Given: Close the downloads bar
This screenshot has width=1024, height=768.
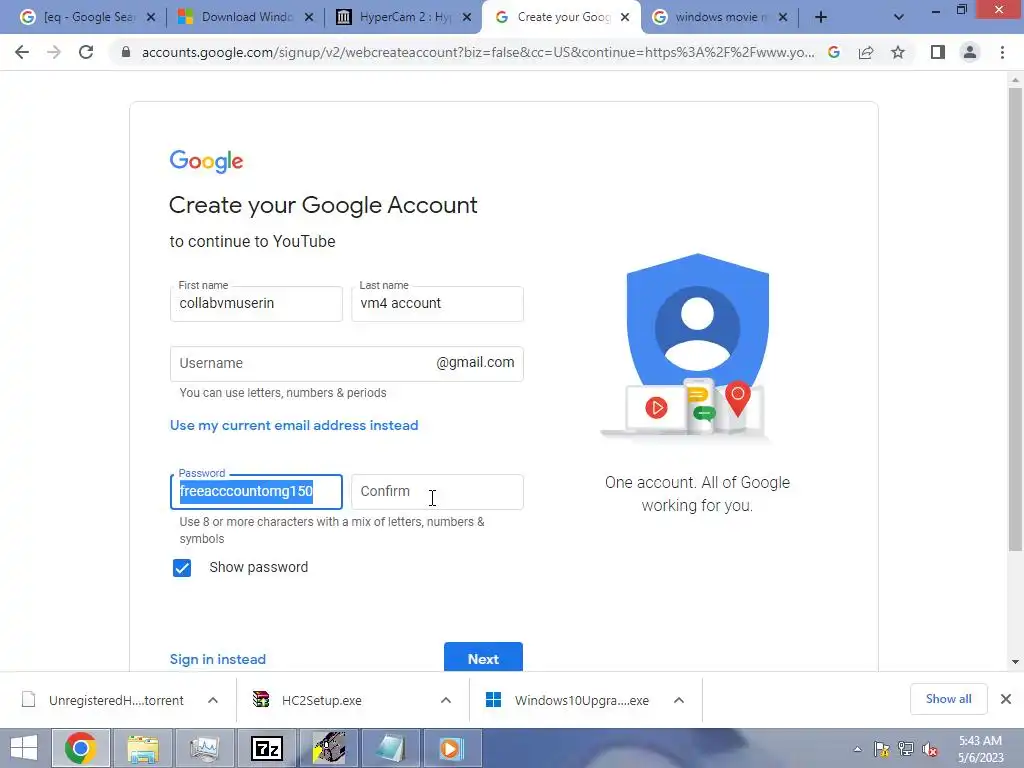Looking at the screenshot, I should point(1006,699).
